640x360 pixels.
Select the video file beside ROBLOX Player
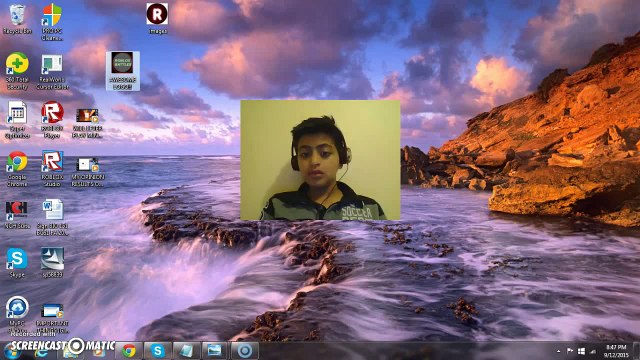(x=87, y=122)
